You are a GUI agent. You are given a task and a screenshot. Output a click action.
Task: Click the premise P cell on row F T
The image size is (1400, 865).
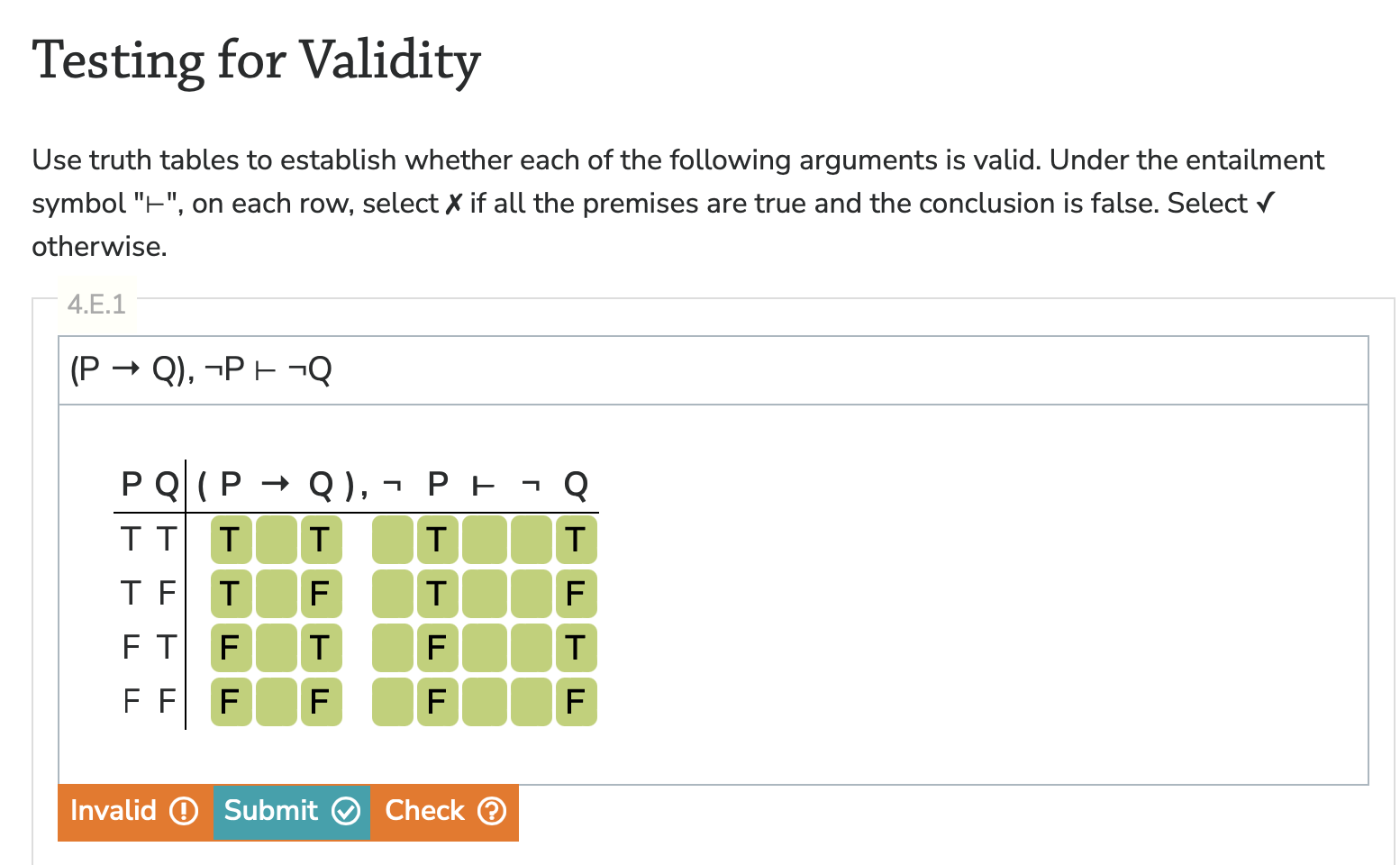[437, 647]
